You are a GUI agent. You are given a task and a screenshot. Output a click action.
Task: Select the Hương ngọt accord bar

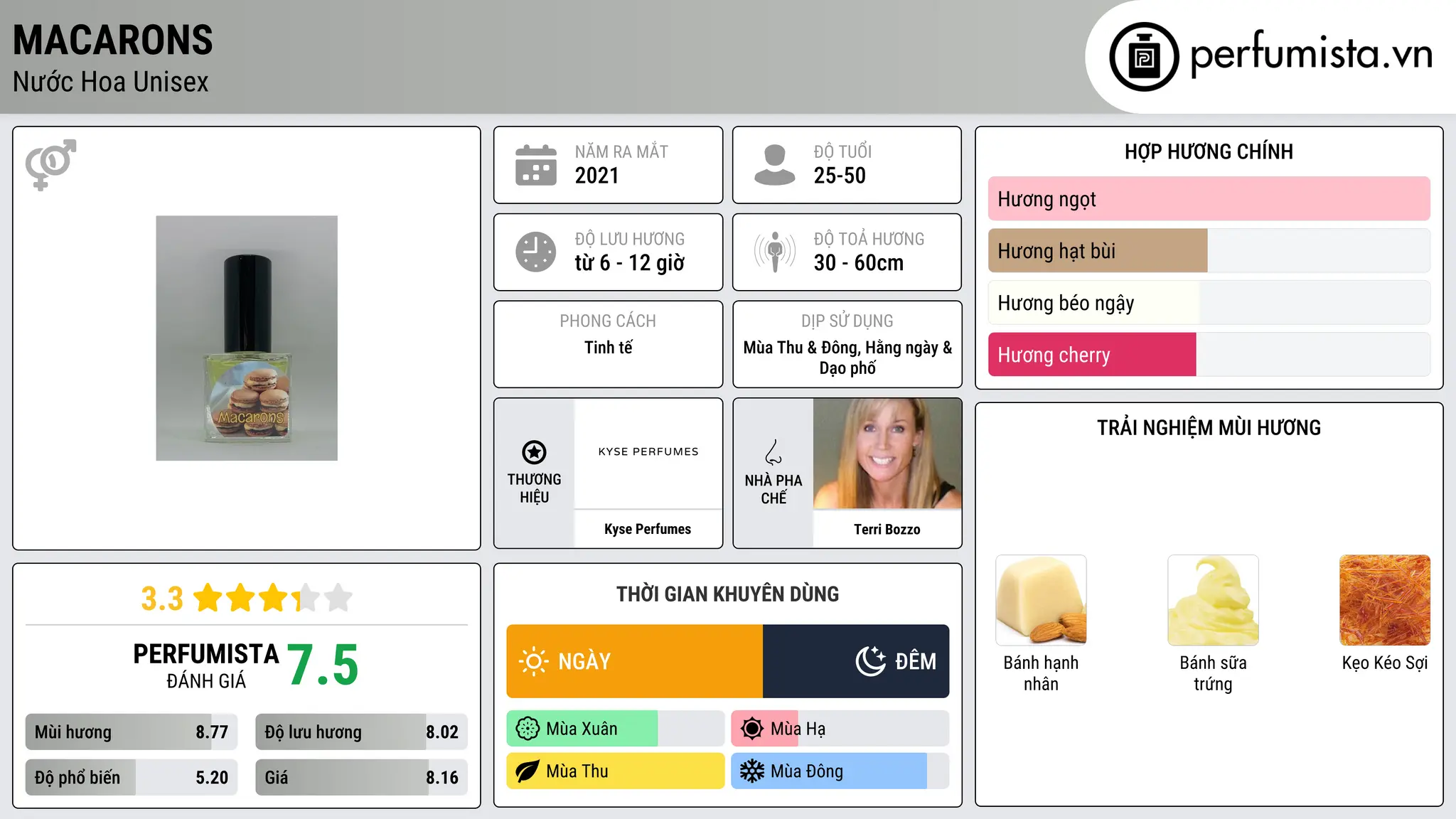click(1209, 199)
